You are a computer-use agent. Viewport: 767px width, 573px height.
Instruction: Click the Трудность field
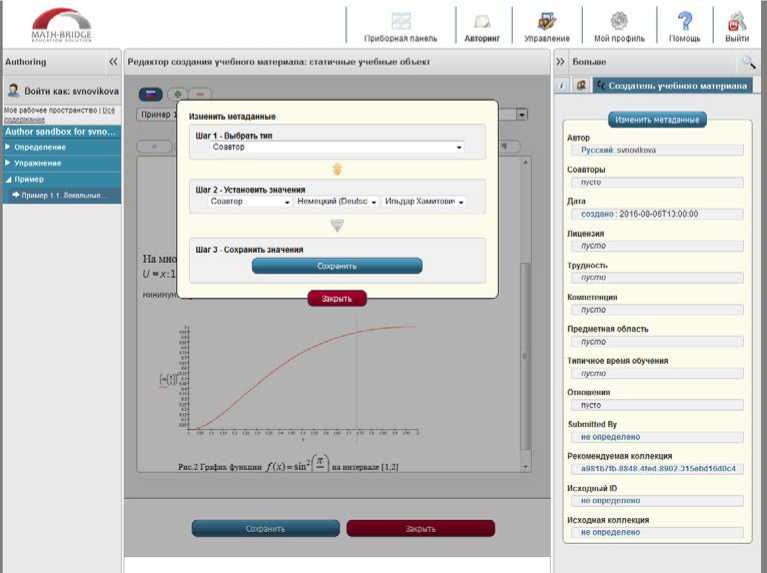coord(657,277)
